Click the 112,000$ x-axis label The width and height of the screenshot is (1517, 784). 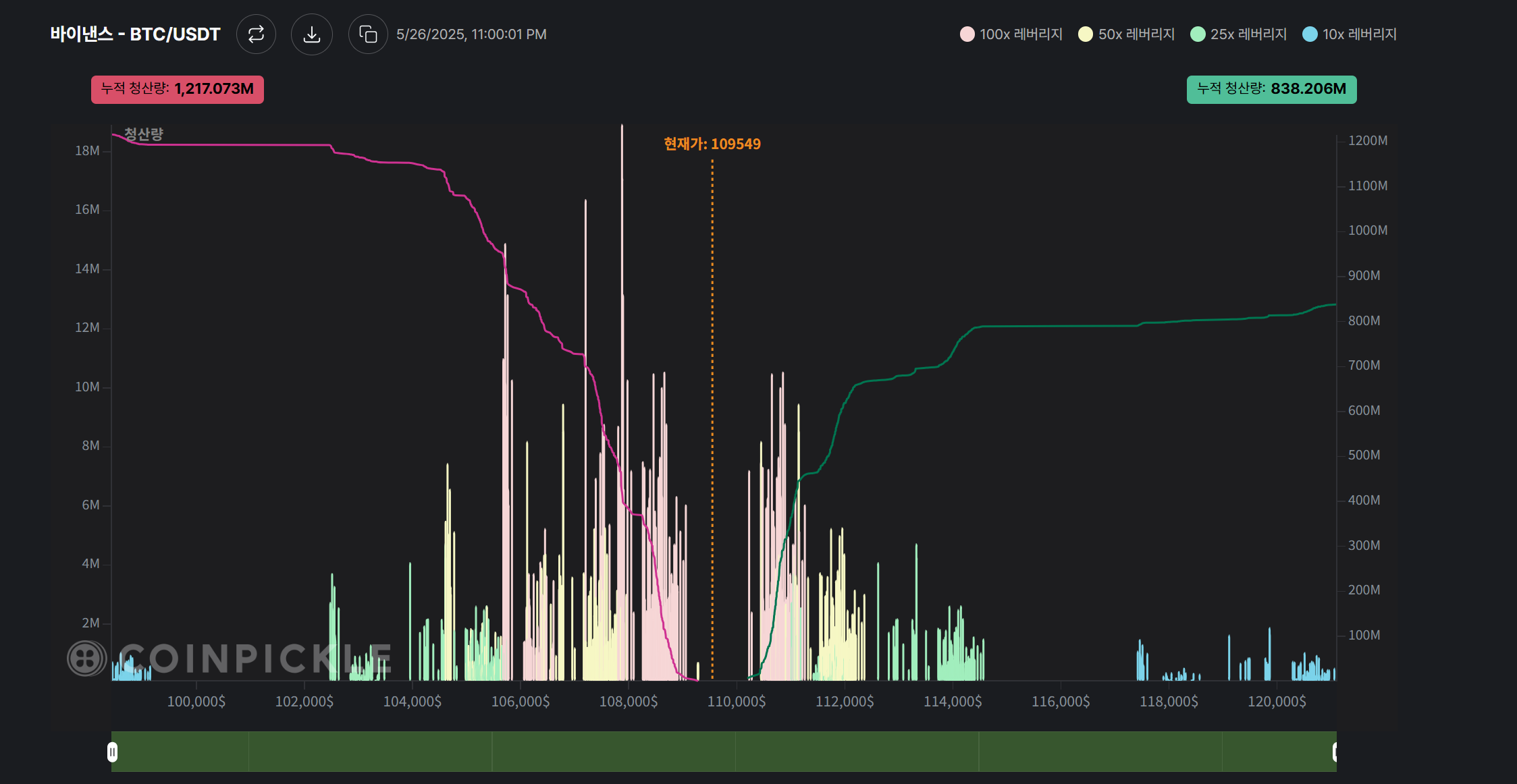(x=845, y=702)
